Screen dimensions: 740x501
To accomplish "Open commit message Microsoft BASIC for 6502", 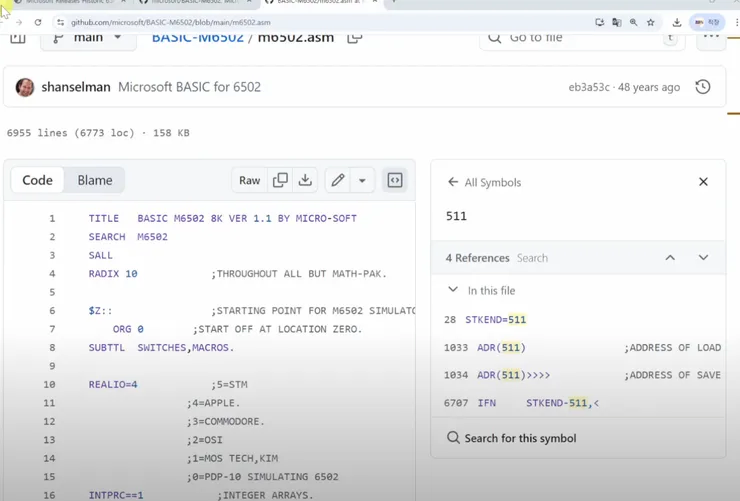I will [189, 87].
